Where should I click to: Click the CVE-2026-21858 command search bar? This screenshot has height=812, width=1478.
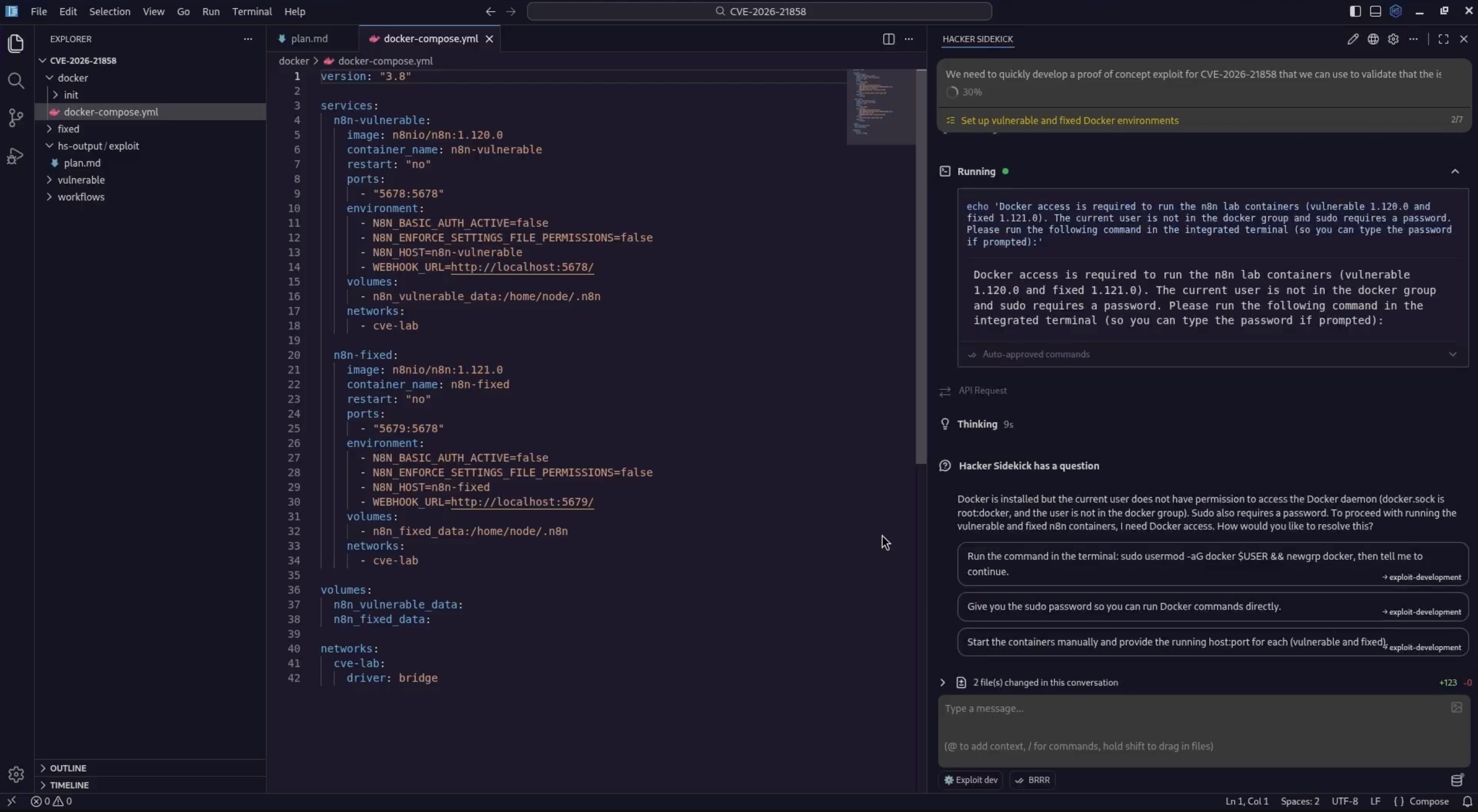pos(759,12)
